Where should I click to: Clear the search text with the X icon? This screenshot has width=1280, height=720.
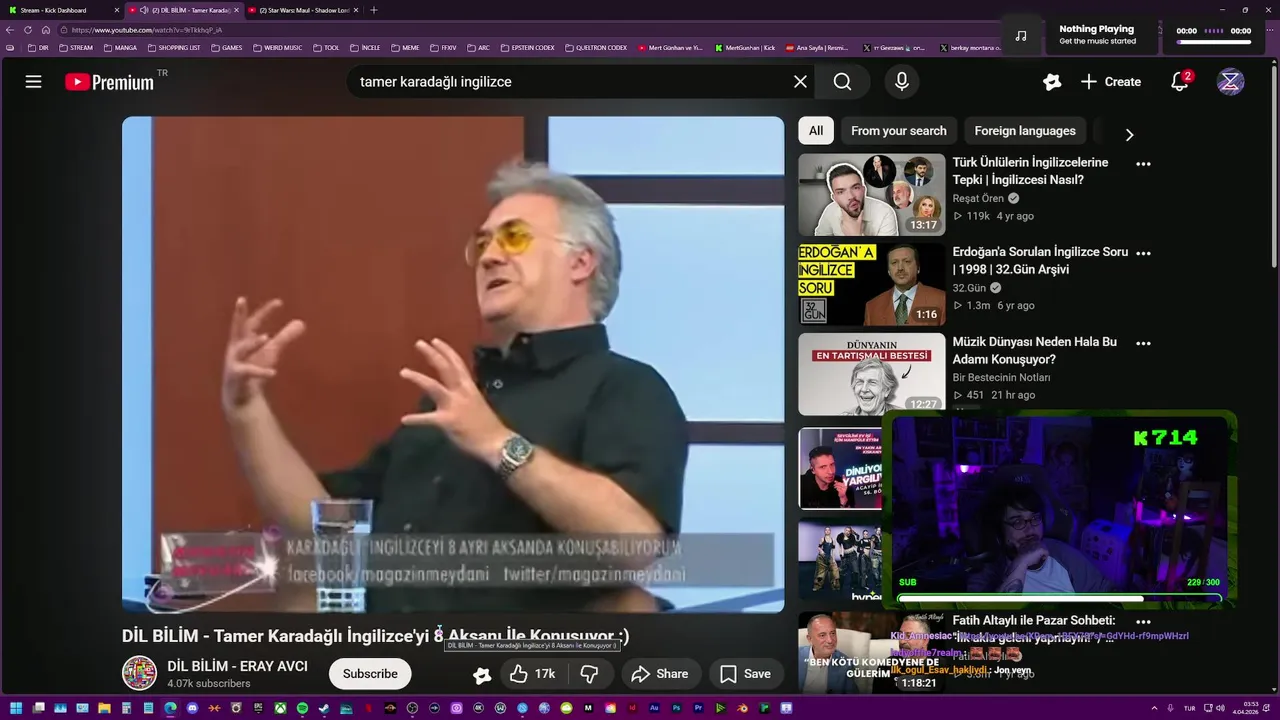[x=800, y=82]
